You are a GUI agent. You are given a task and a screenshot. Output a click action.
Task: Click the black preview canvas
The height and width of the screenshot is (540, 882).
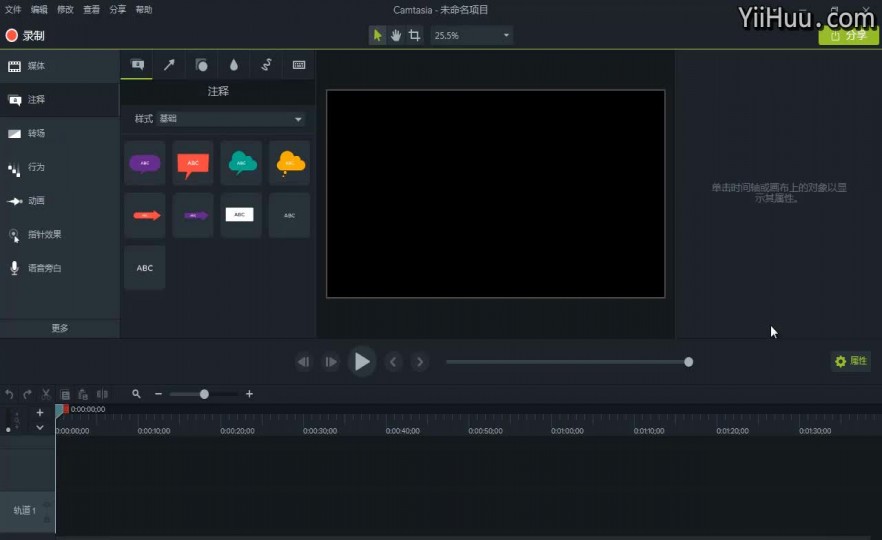(496, 194)
